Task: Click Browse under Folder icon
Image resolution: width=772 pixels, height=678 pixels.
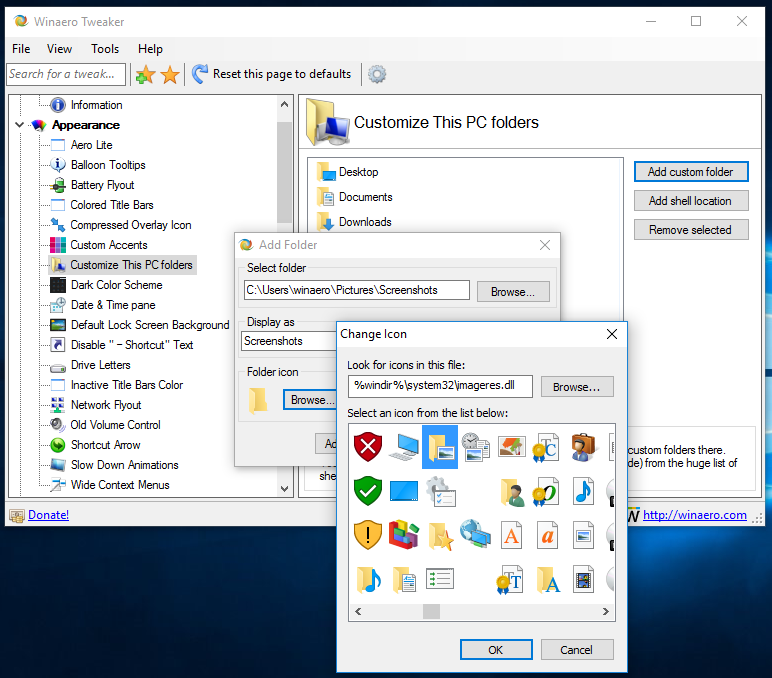Action: pyautogui.click(x=310, y=400)
